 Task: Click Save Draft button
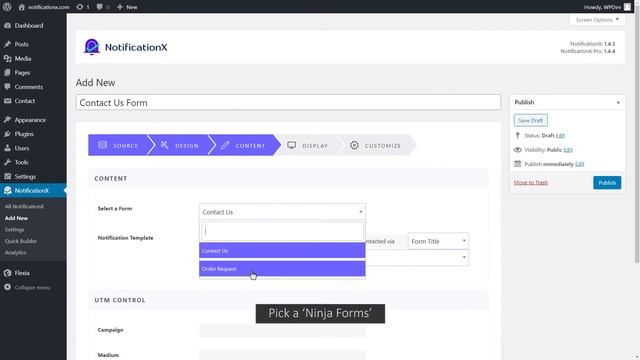coord(531,120)
